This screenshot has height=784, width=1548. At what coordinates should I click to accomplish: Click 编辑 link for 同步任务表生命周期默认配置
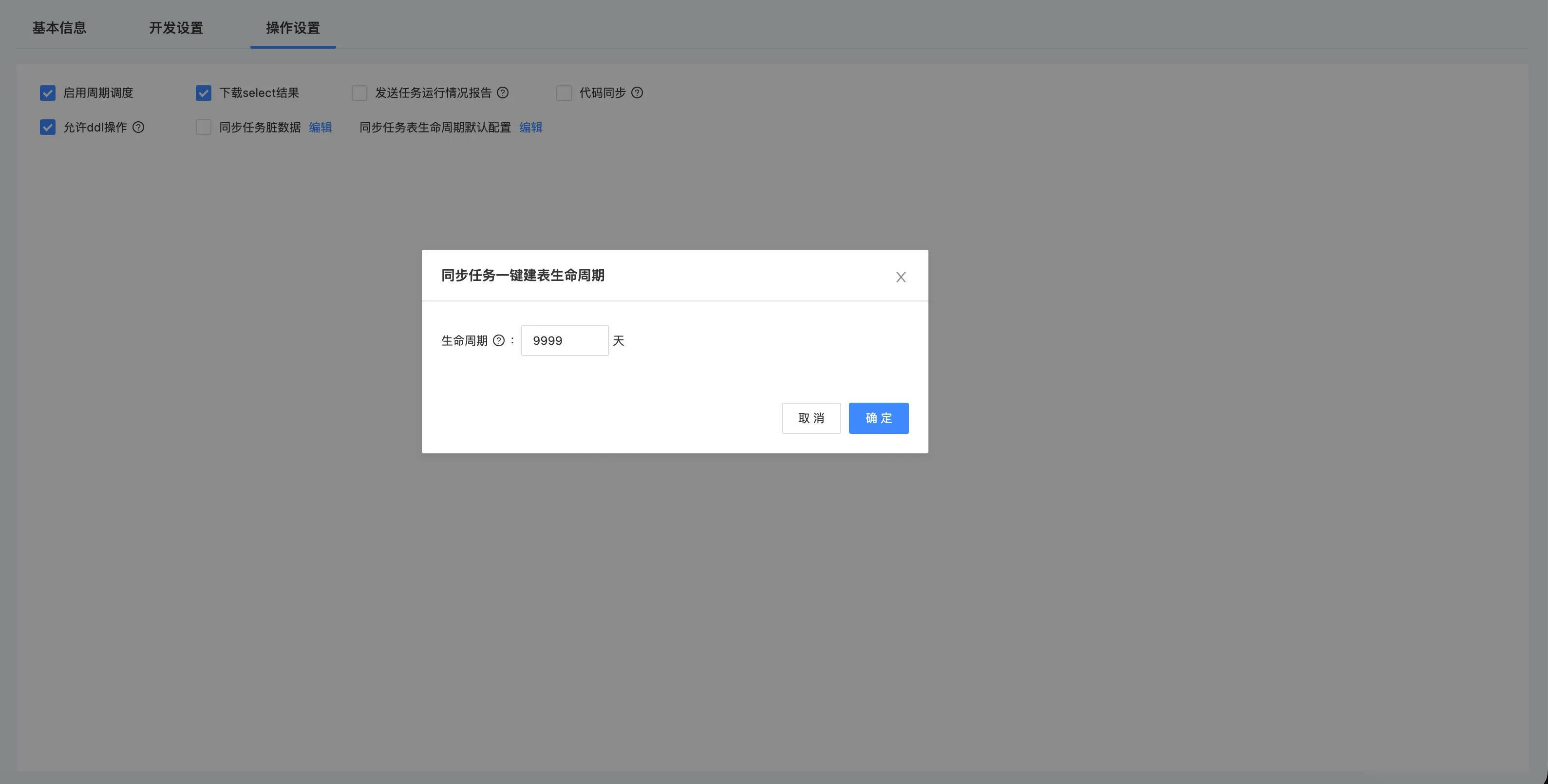click(530, 128)
